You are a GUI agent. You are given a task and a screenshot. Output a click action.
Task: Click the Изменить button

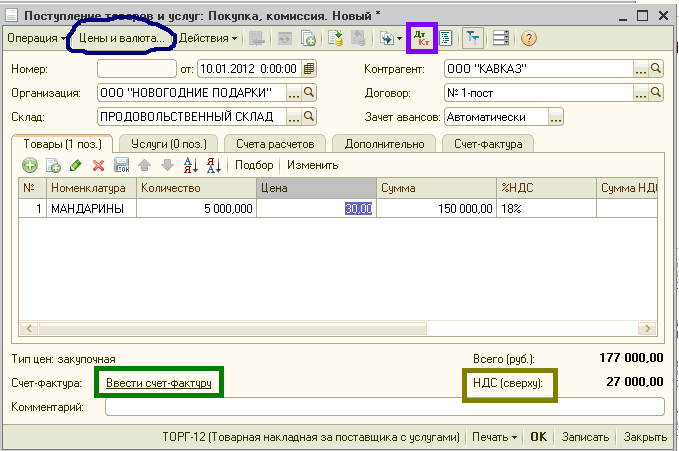coord(312,165)
